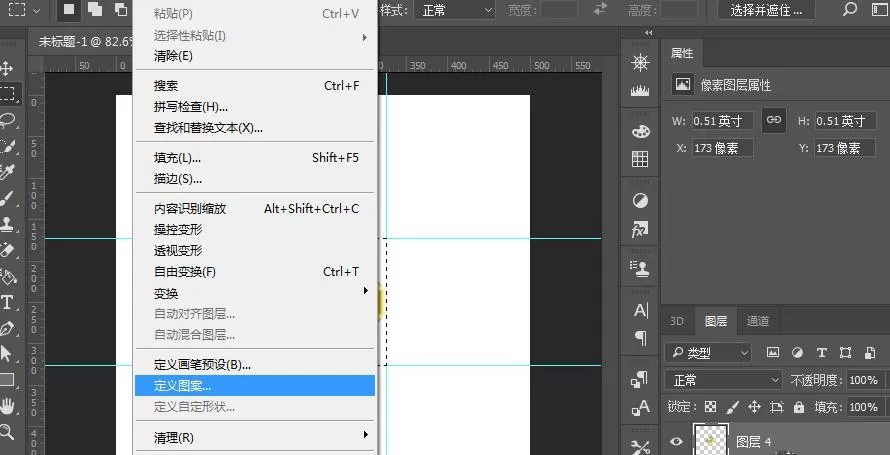Select the Move tool
The height and width of the screenshot is (455, 890).
pyautogui.click(x=7, y=69)
